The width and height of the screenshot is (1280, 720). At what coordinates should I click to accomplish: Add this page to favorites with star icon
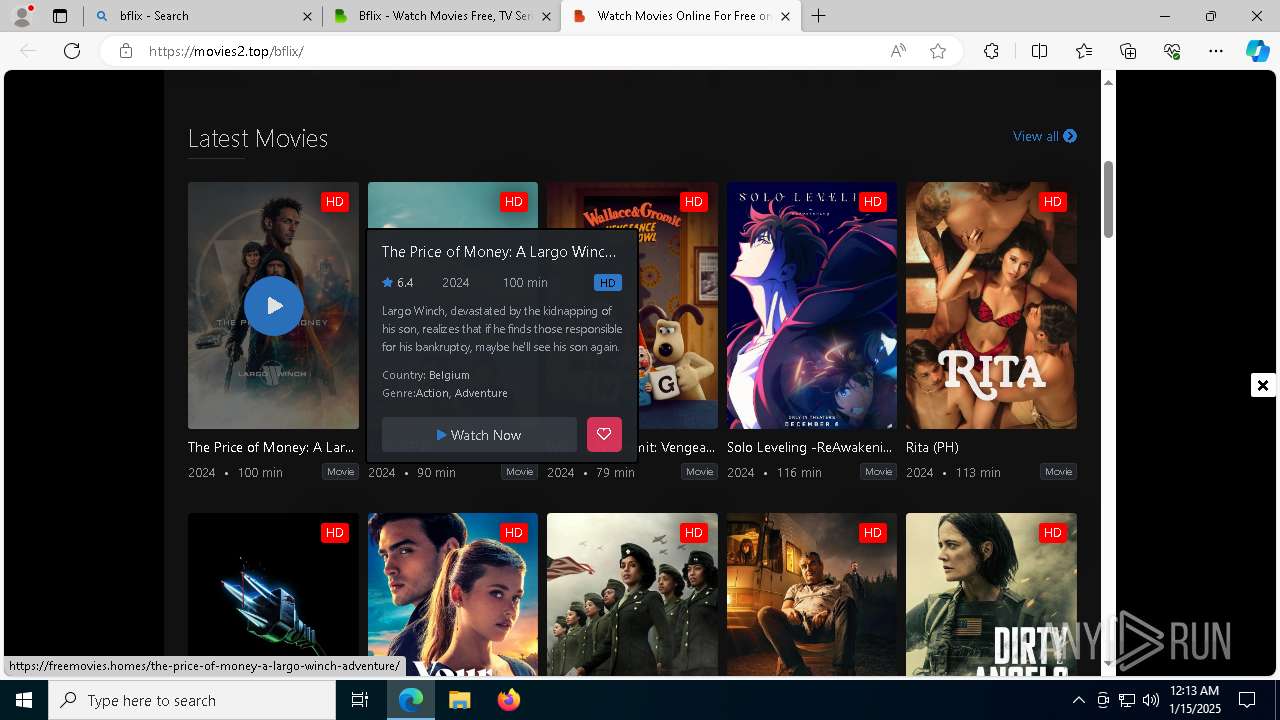pos(938,51)
